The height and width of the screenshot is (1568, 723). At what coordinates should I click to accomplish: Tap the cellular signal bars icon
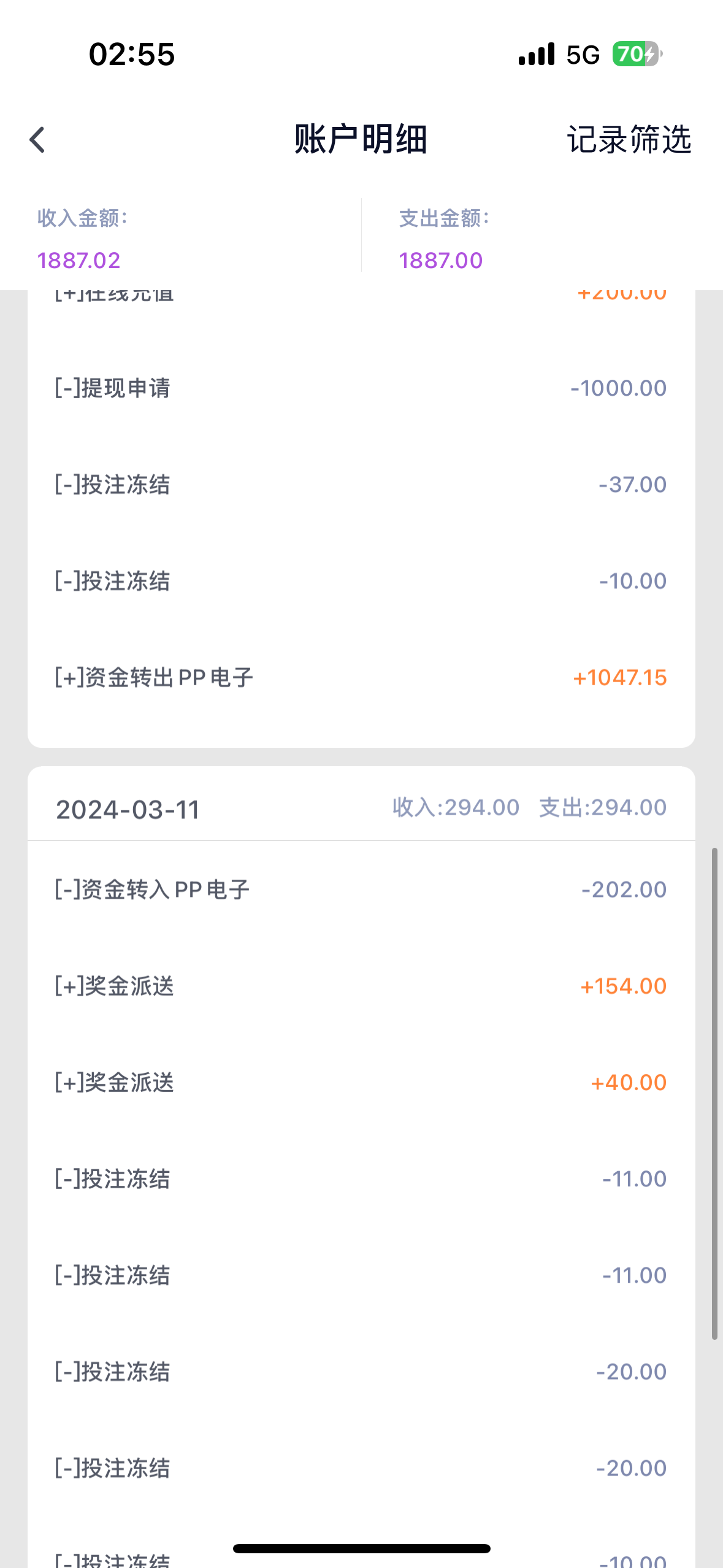pos(536,55)
